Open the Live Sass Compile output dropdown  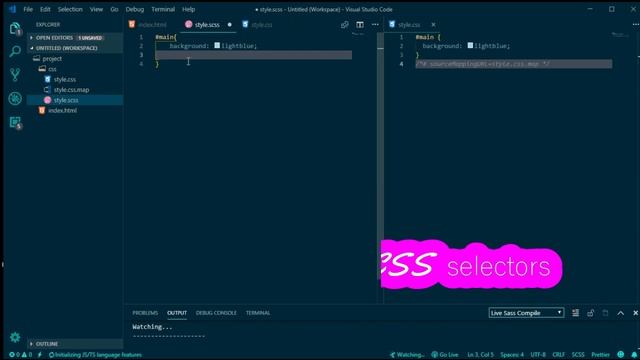tap(526, 313)
